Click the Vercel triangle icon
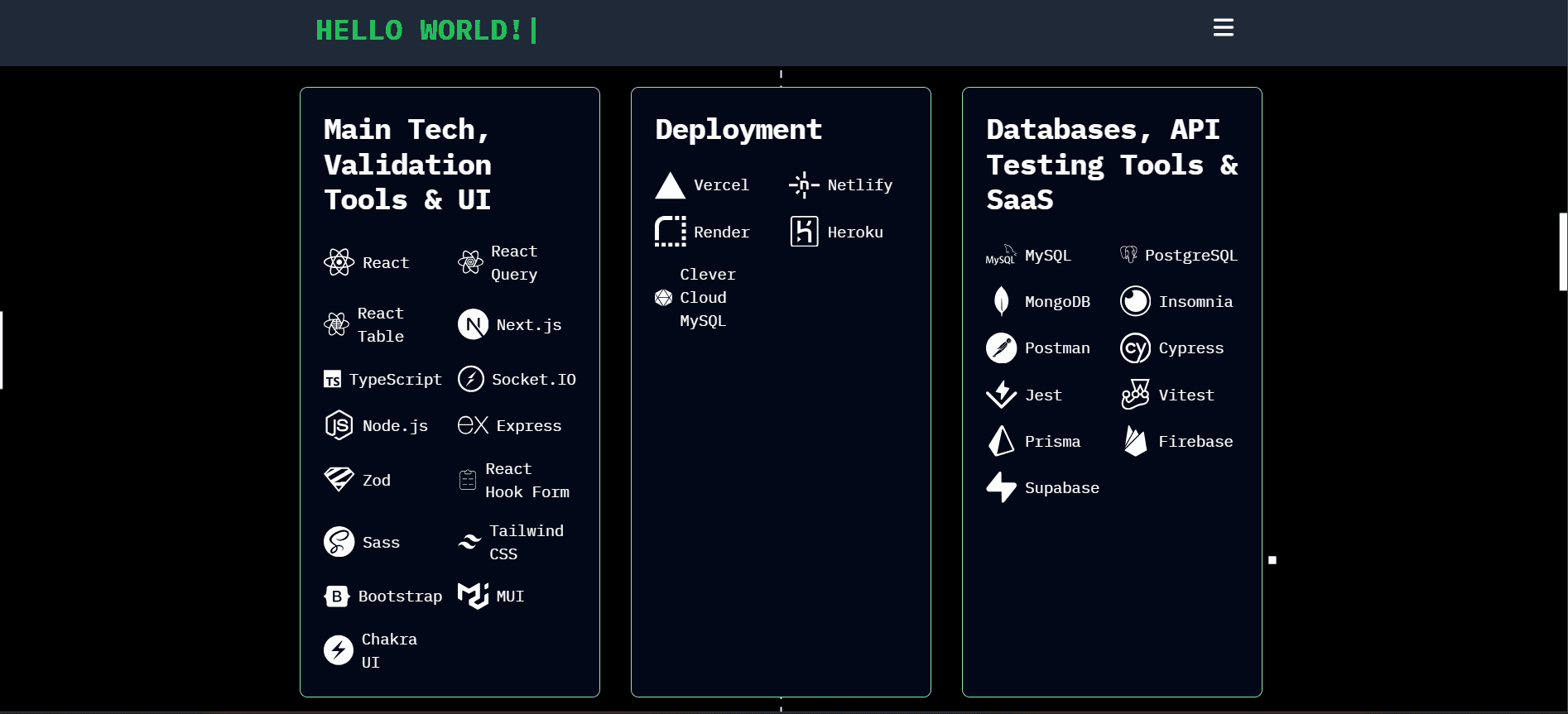Screen dimensions: 1568x714 (670, 185)
